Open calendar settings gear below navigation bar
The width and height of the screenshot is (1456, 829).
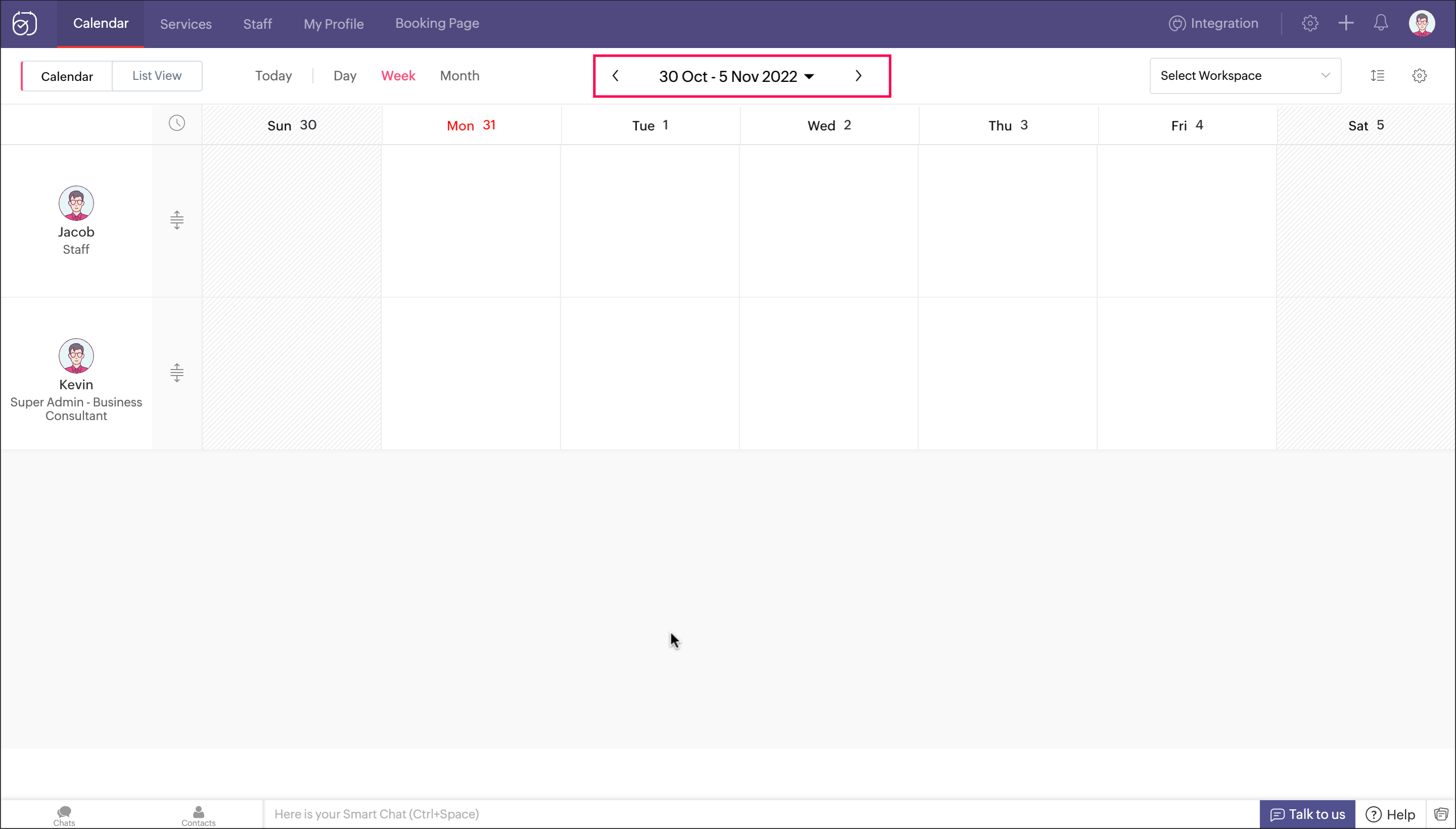click(1419, 76)
